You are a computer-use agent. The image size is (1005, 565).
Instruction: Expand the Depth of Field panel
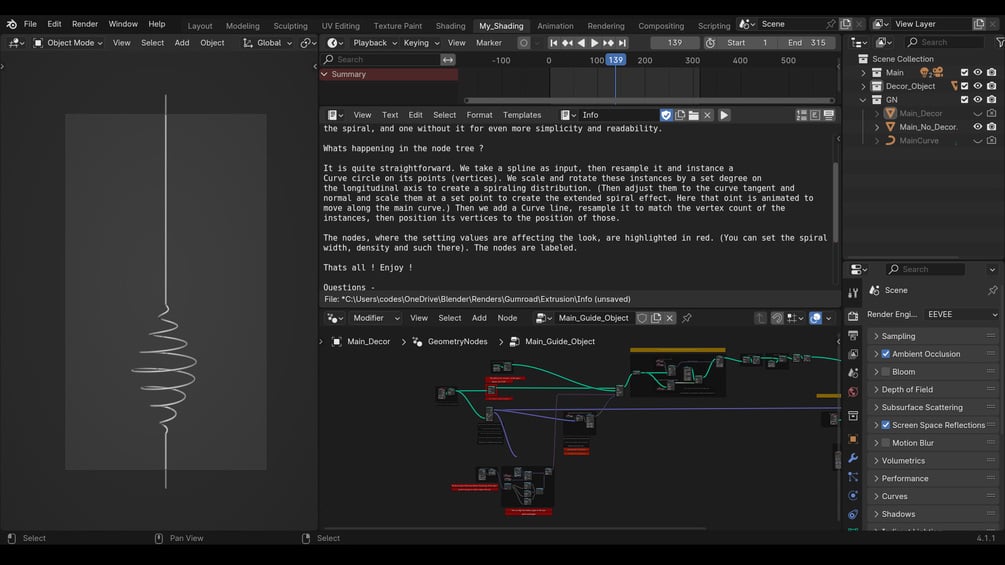[x=876, y=389]
